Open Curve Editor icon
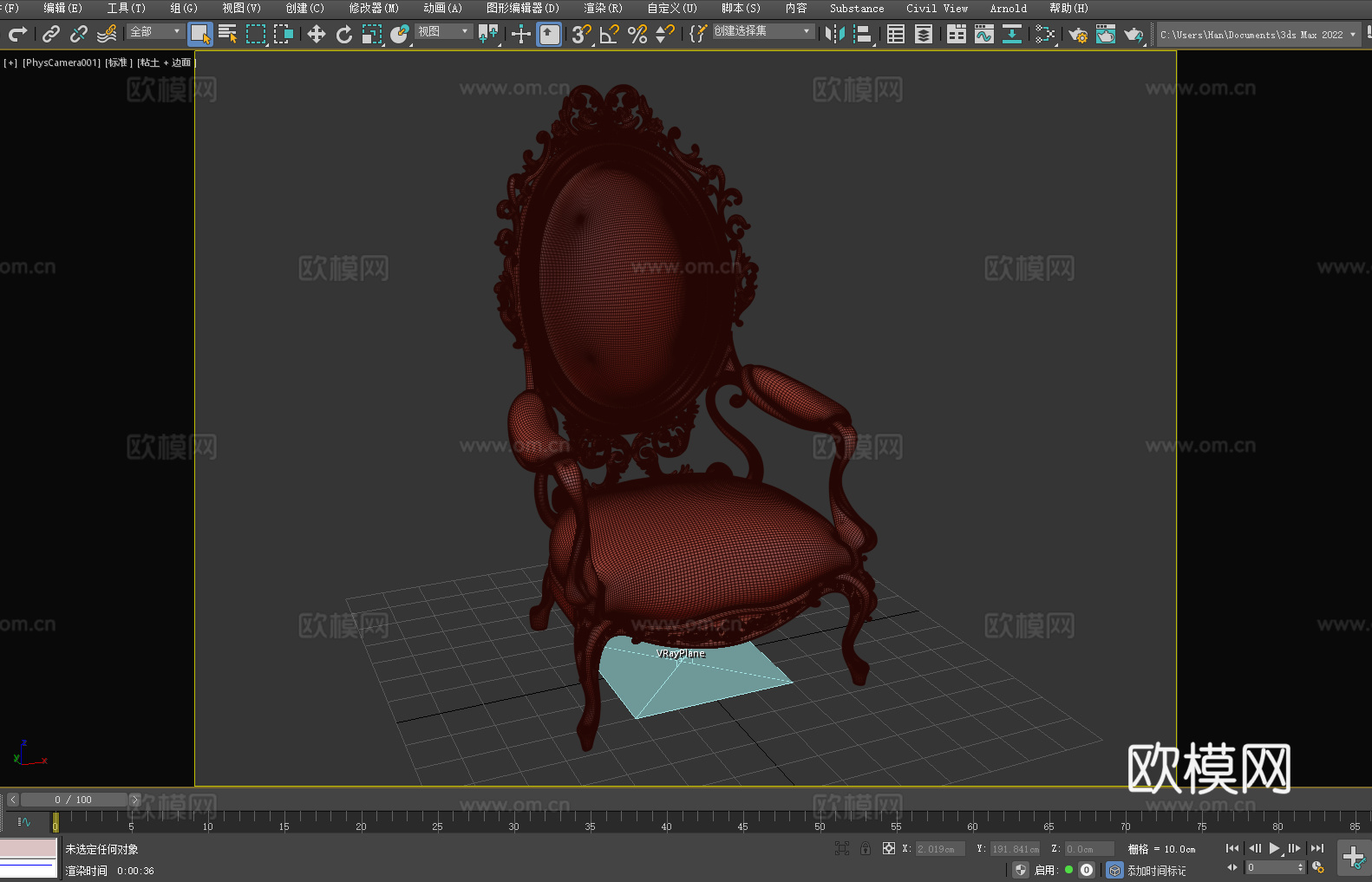 [x=984, y=34]
